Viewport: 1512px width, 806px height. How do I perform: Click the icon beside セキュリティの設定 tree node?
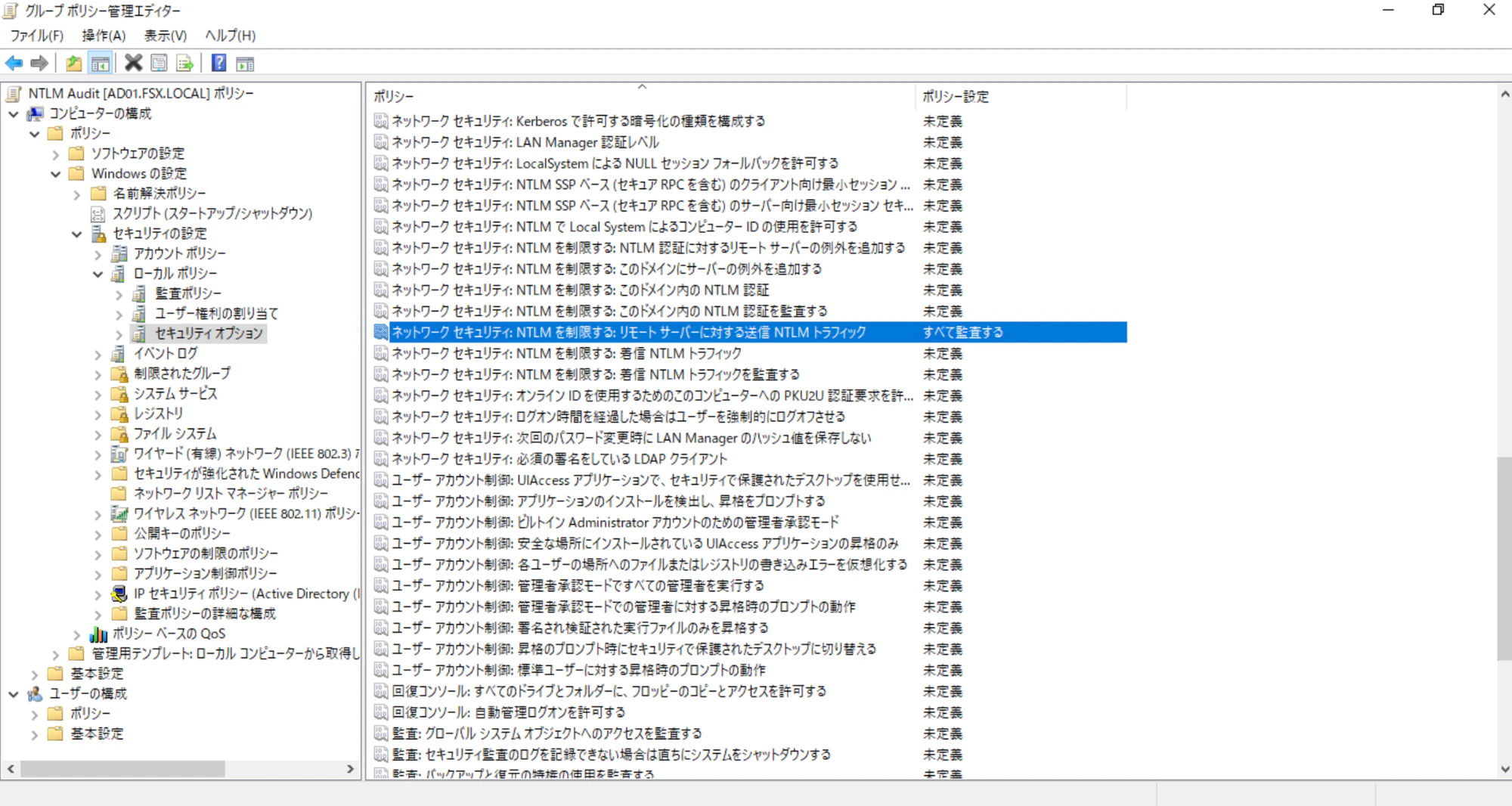pyautogui.click(x=99, y=234)
